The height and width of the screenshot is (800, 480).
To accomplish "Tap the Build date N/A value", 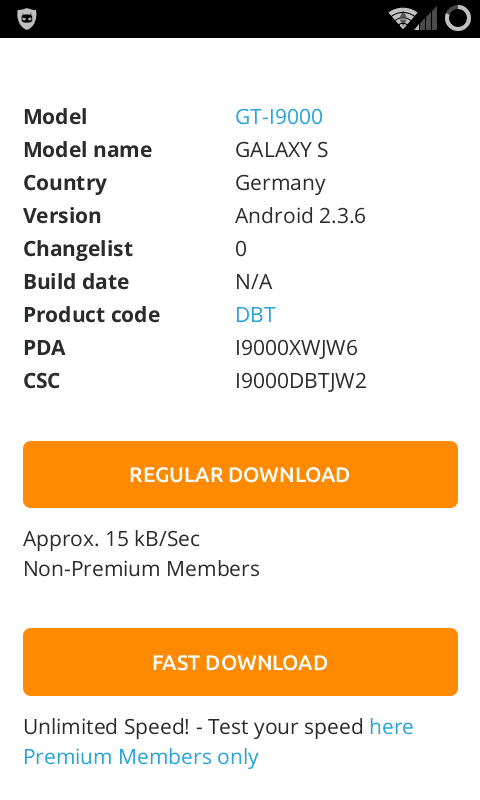I will (x=254, y=282).
